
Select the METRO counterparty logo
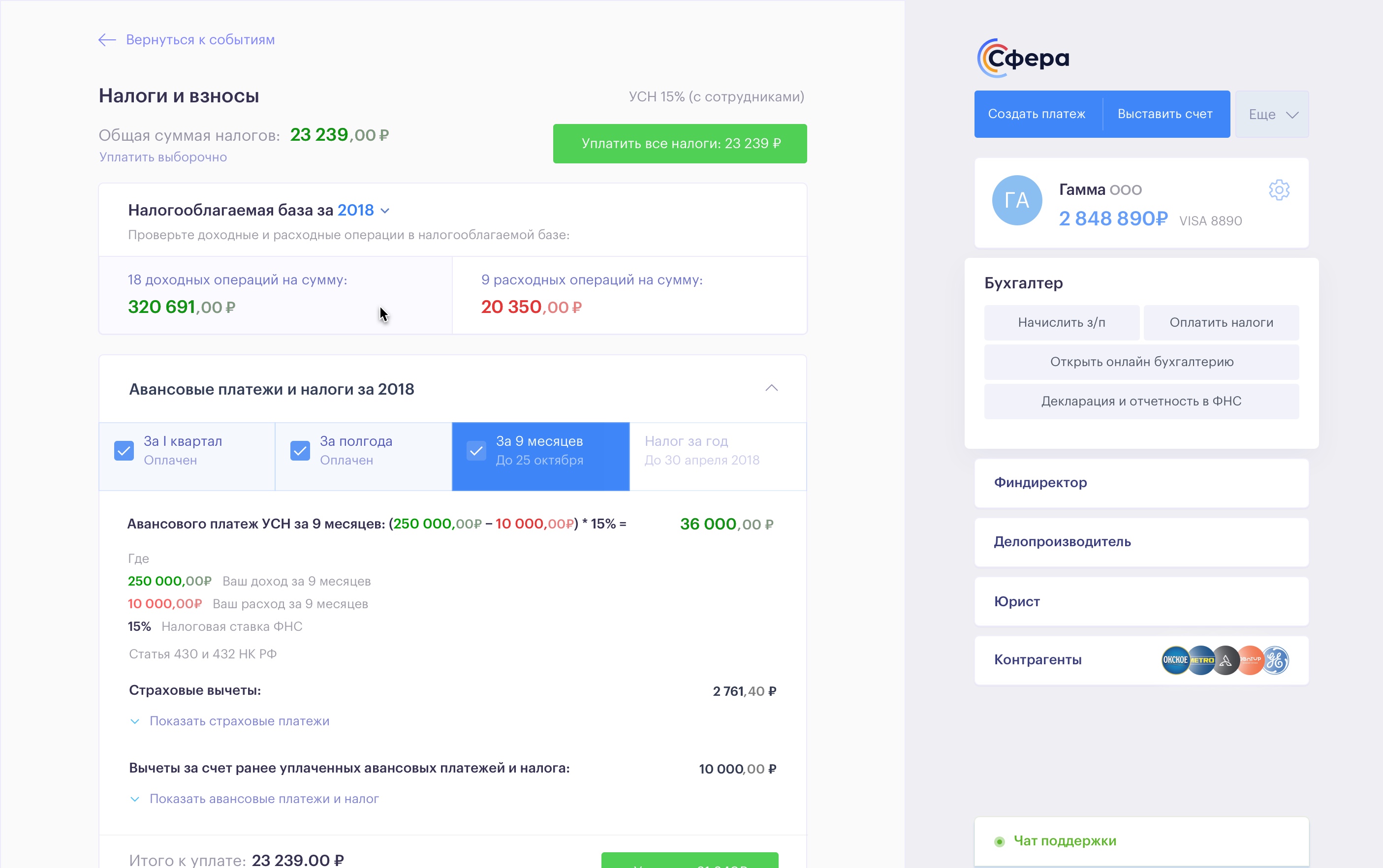point(1200,660)
